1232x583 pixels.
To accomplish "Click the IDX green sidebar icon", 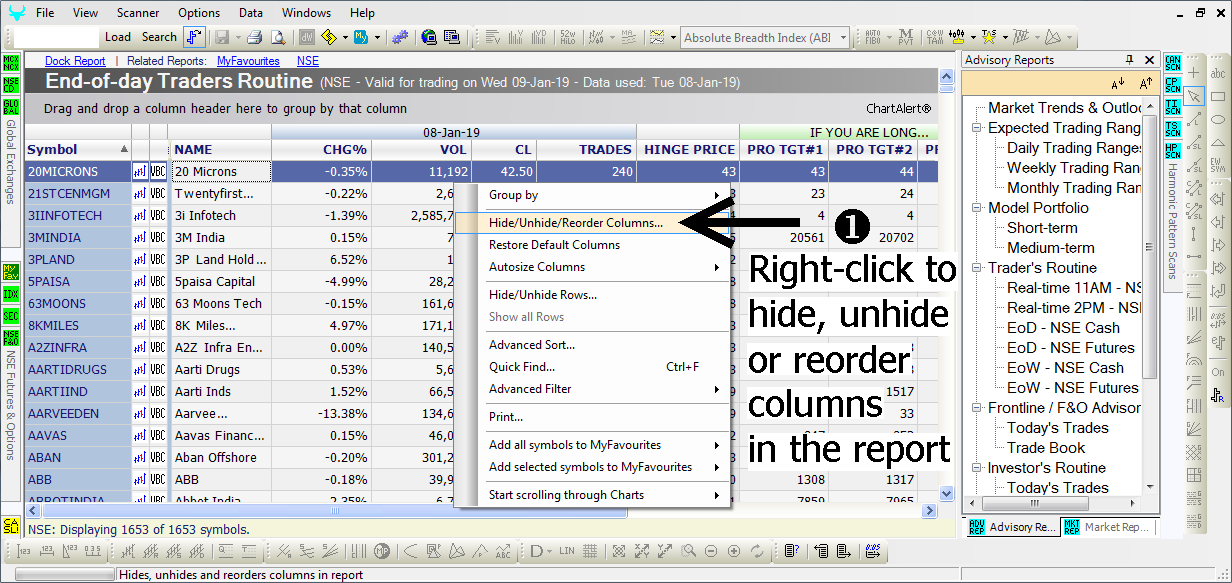I will pos(11,295).
